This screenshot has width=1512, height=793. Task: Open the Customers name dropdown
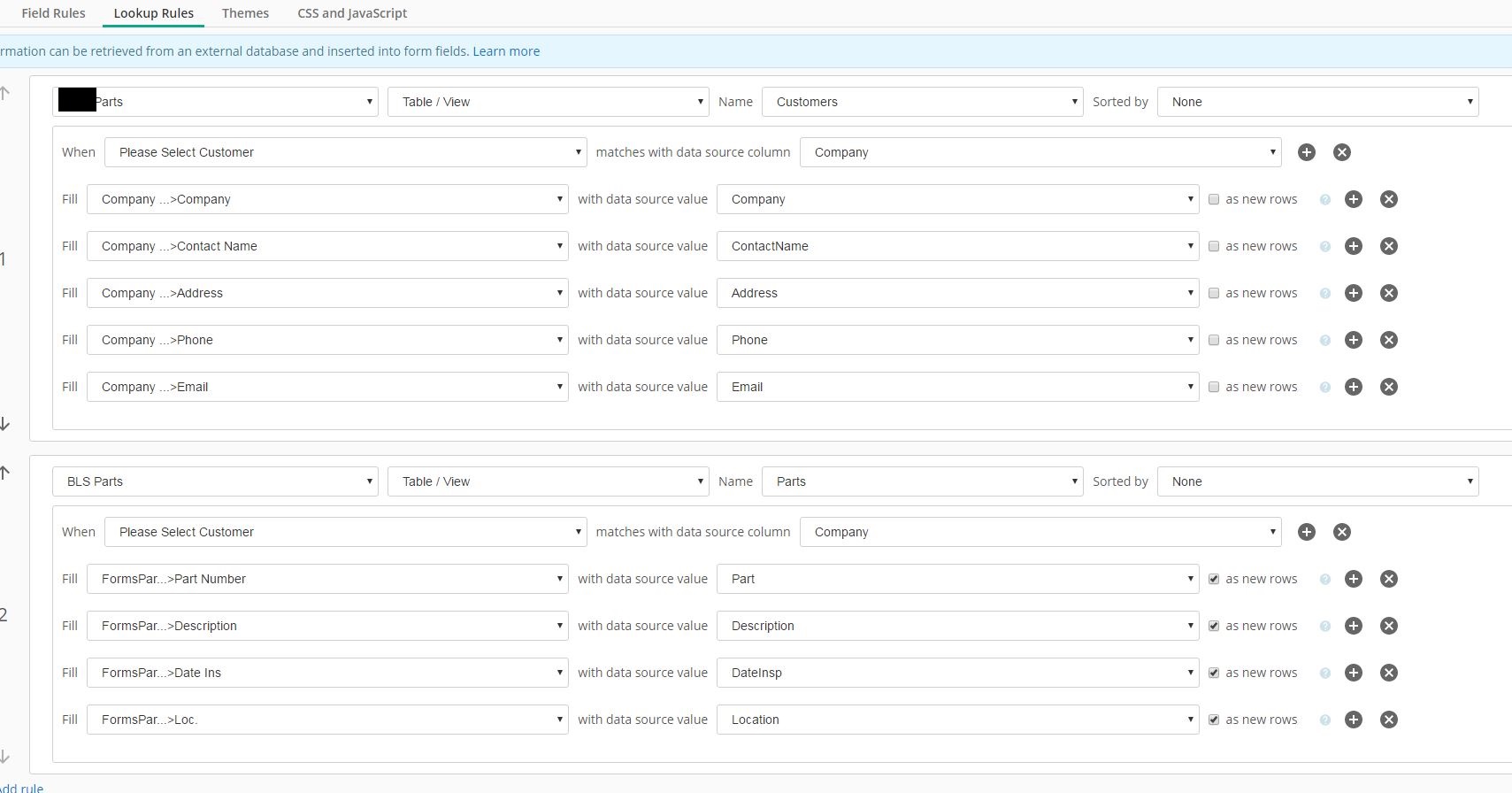(922, 102)
